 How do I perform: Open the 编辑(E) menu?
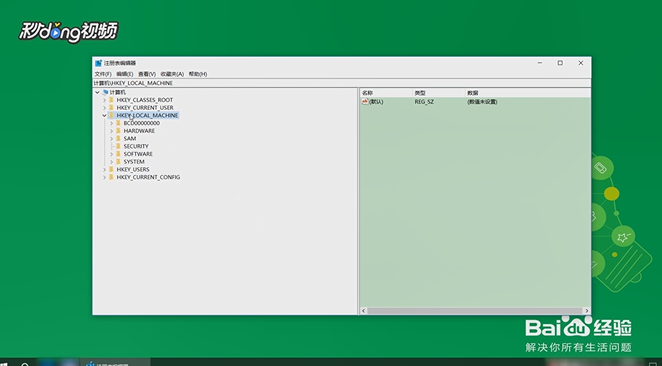point(125,74)
